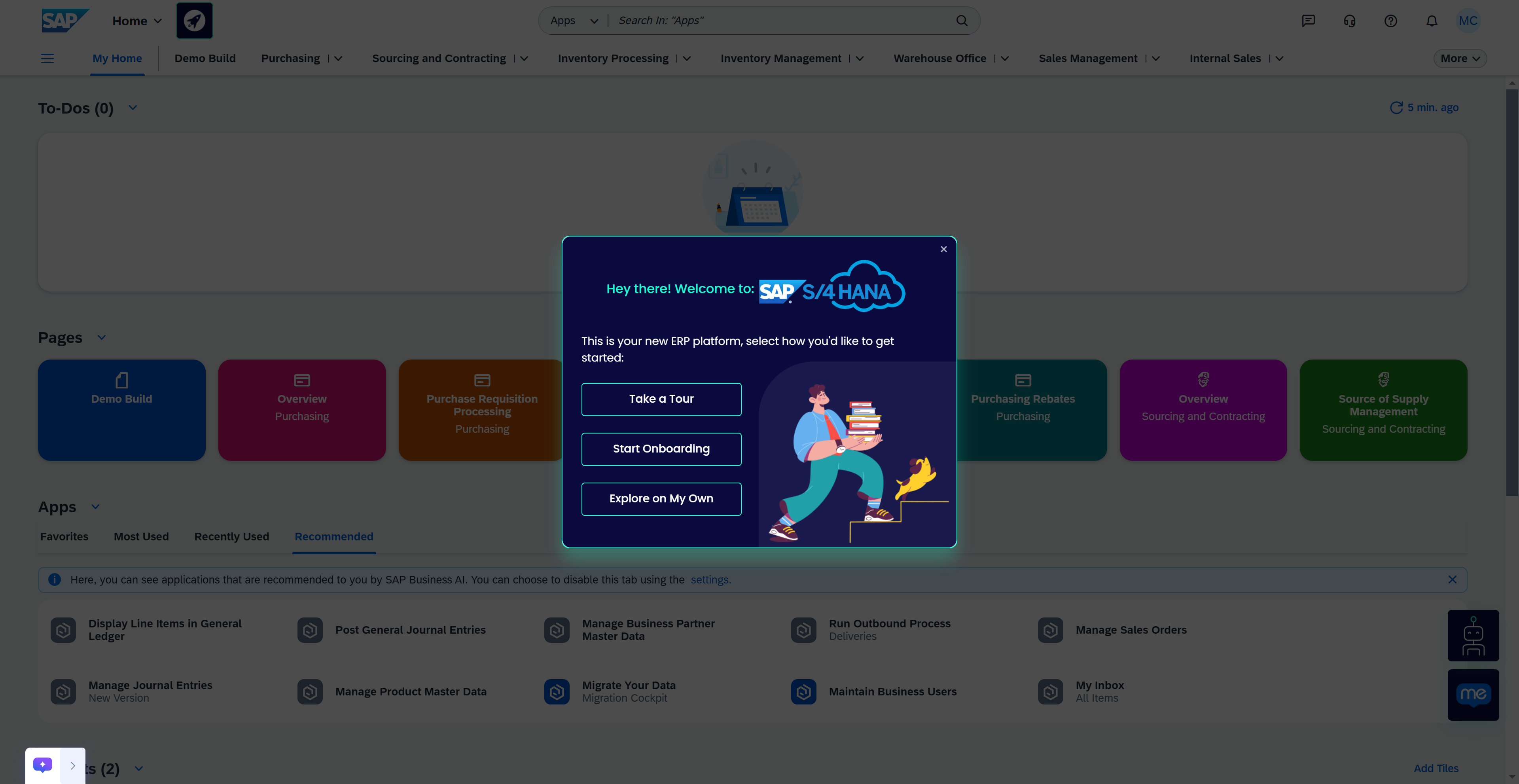Open My Inbox app icon

pyautogui.click(x=1050, y=691)
